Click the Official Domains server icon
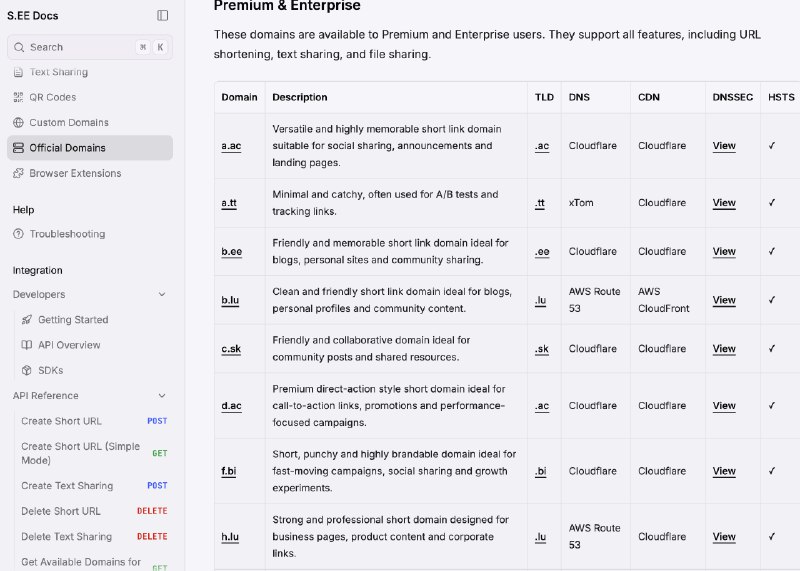Image resolution: width=800 pixels, height=571 pixels. pos(19,148)
